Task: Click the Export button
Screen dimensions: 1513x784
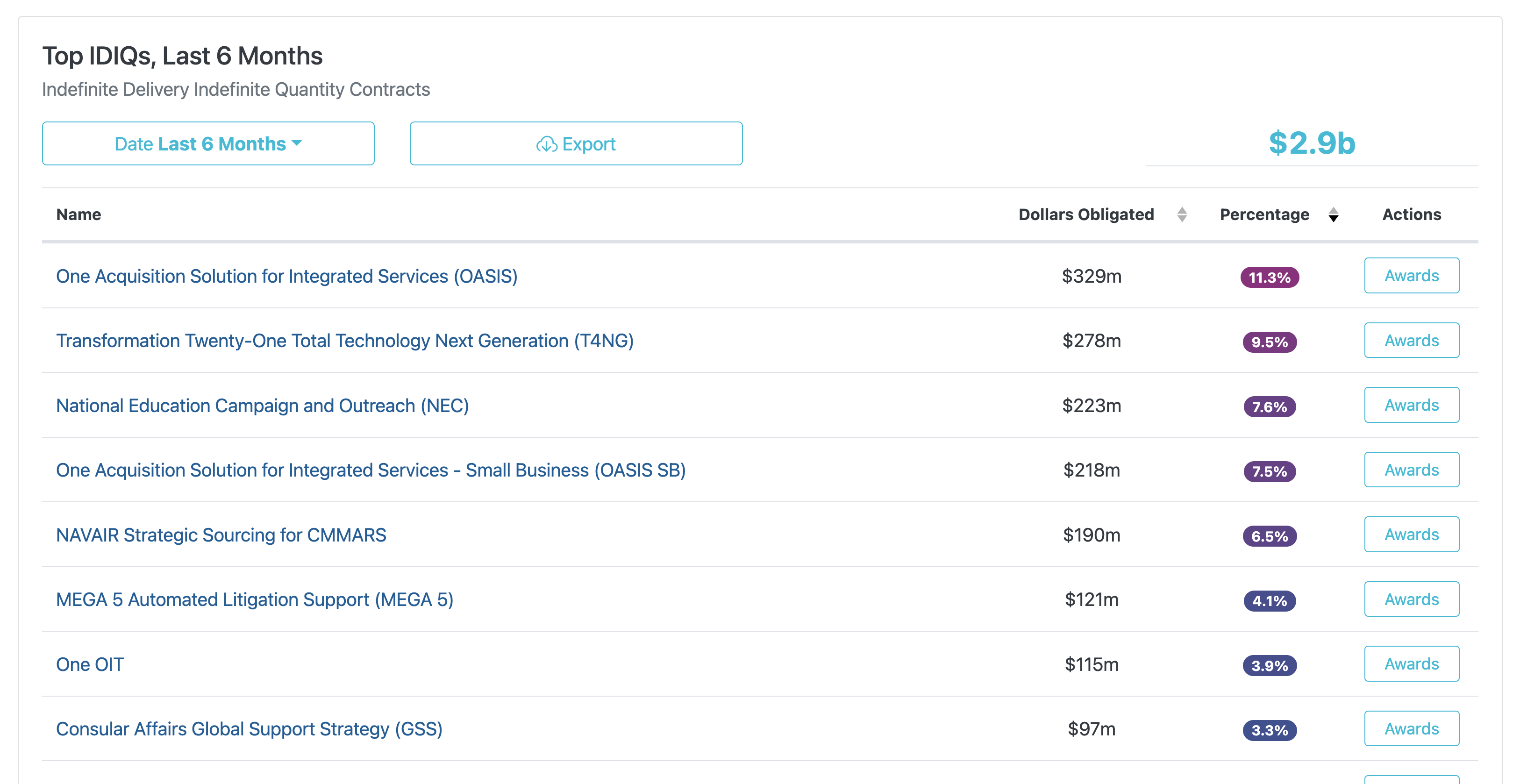Action: (x=576, y=143)
